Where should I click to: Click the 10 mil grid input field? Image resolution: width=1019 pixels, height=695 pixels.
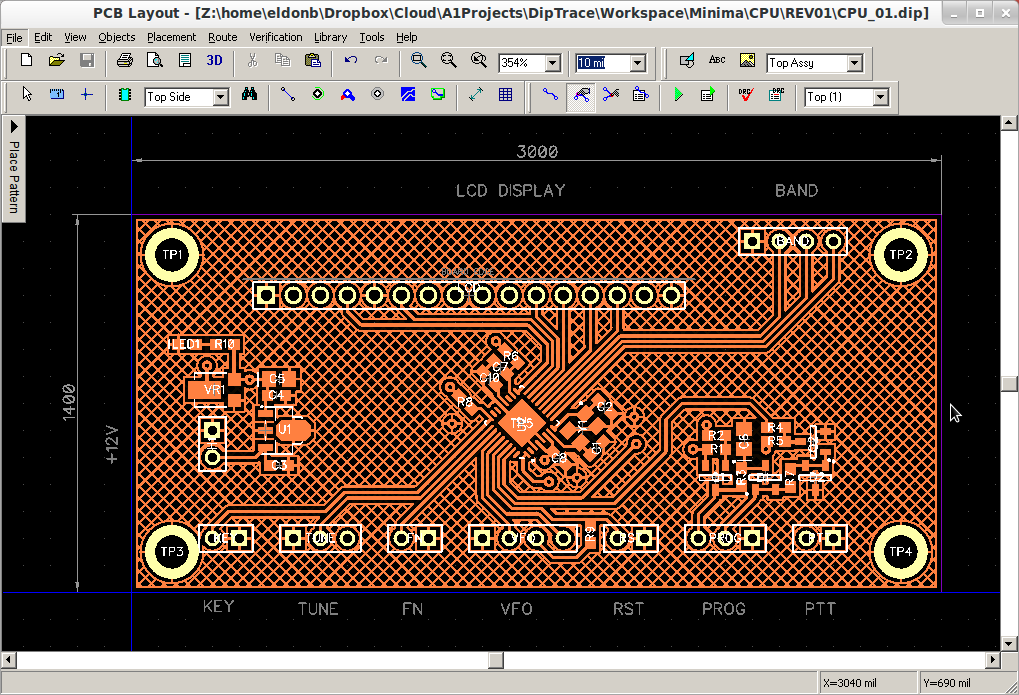[603, 63]
